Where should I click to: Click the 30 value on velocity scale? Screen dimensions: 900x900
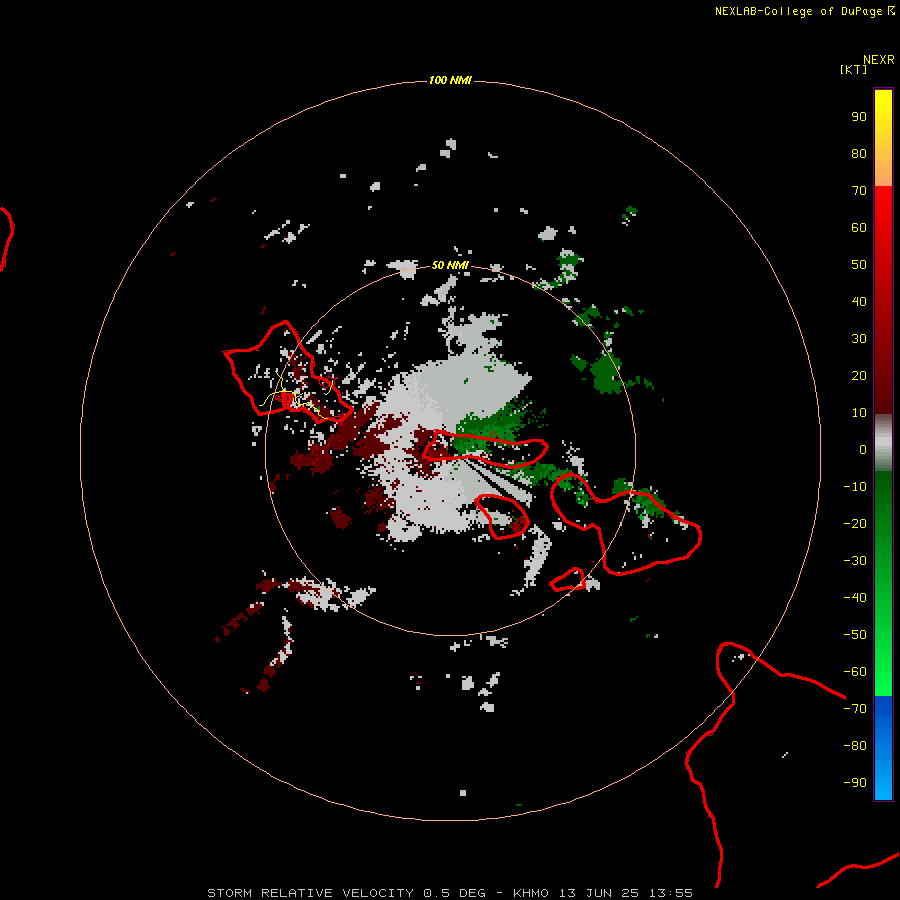pos(859,339)
